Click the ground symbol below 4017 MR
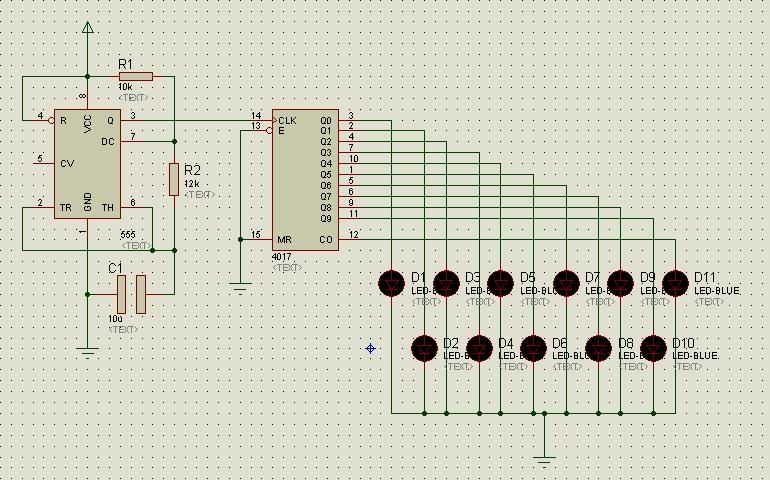 (x=240, y=287)
